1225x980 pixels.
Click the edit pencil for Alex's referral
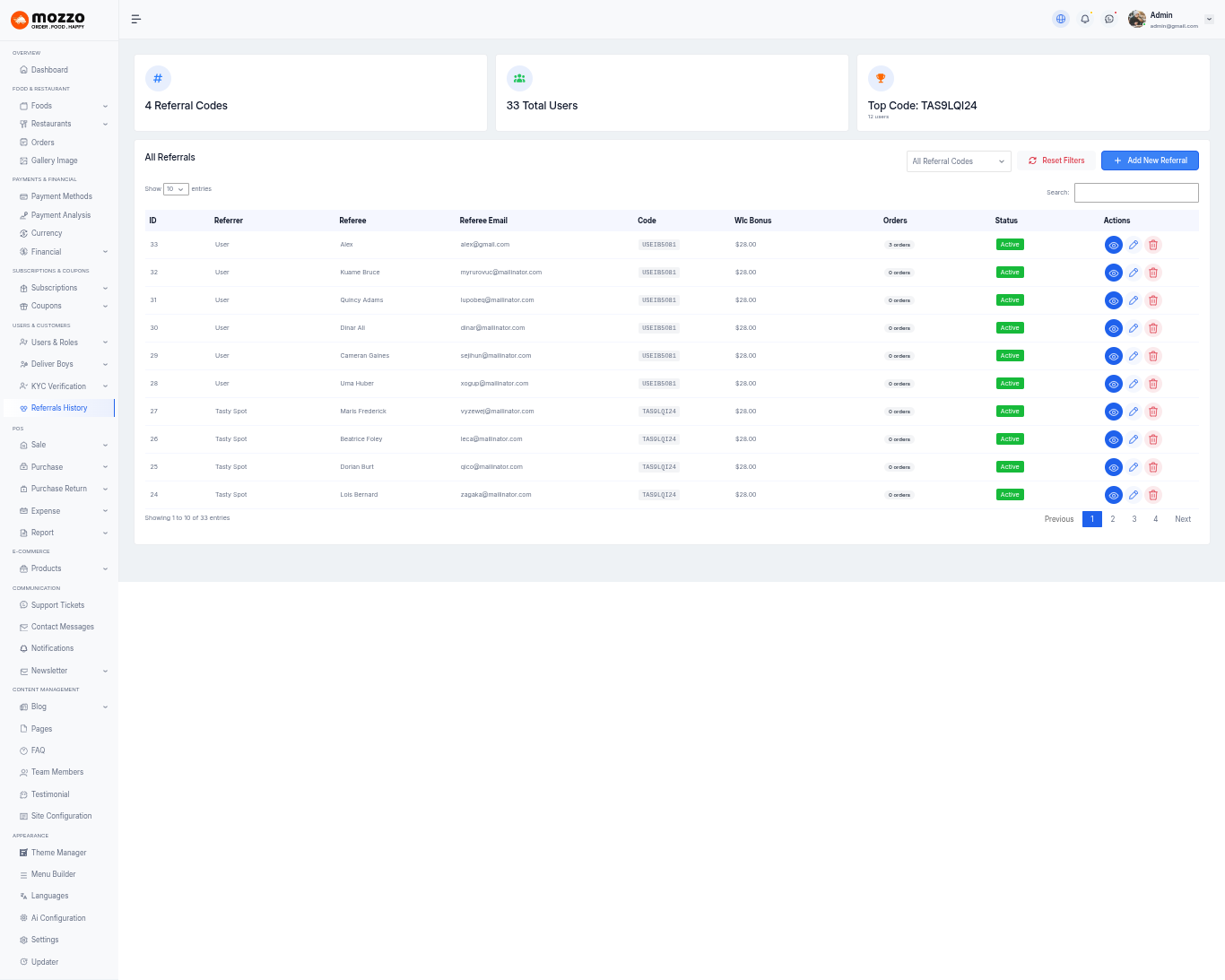tap(1134, 245)
